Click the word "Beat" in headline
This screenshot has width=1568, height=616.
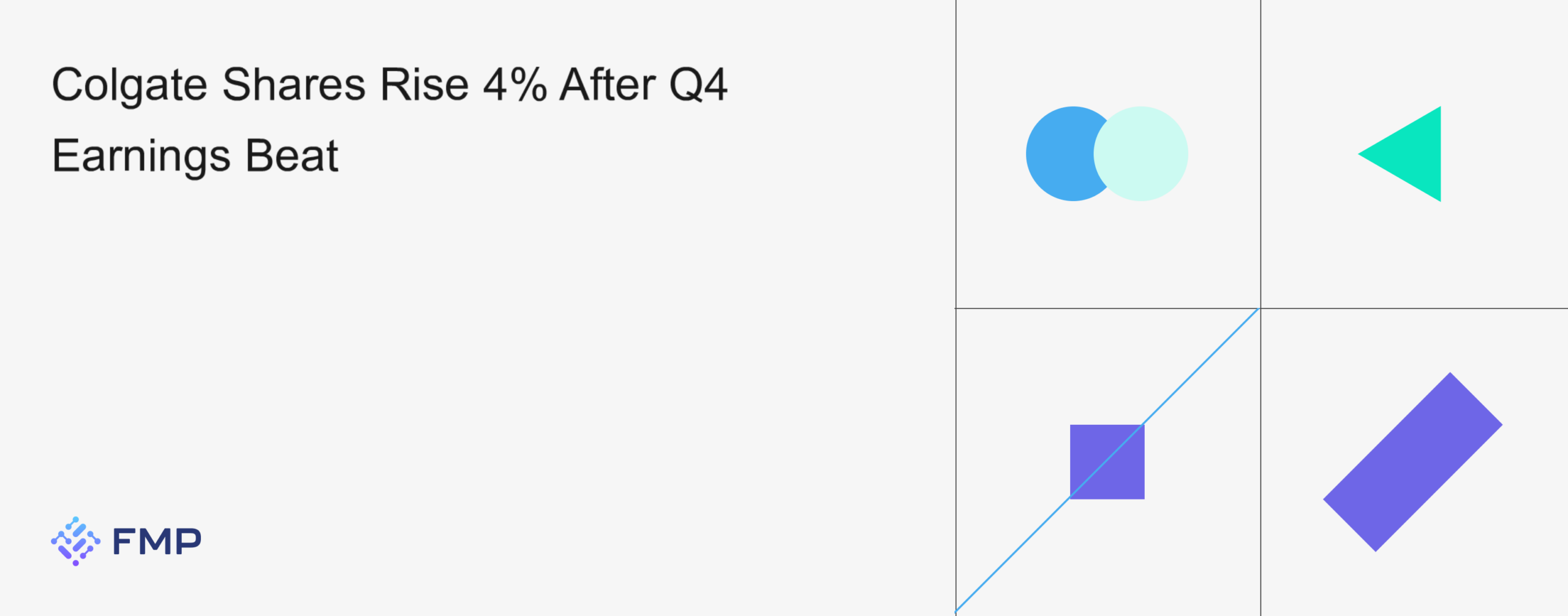pyautogui.click(x=292, y=155)
